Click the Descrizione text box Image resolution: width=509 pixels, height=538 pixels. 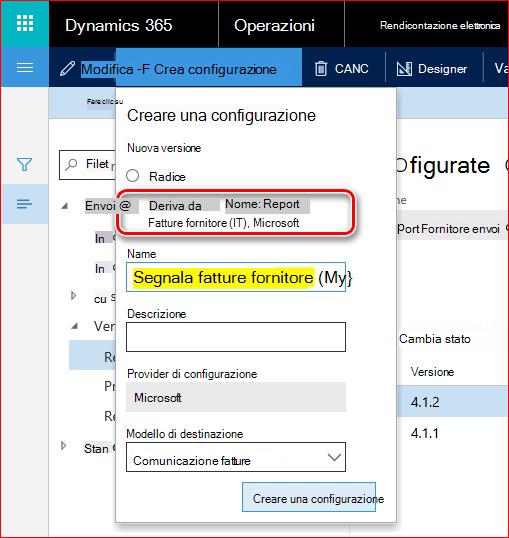[236, 337]
